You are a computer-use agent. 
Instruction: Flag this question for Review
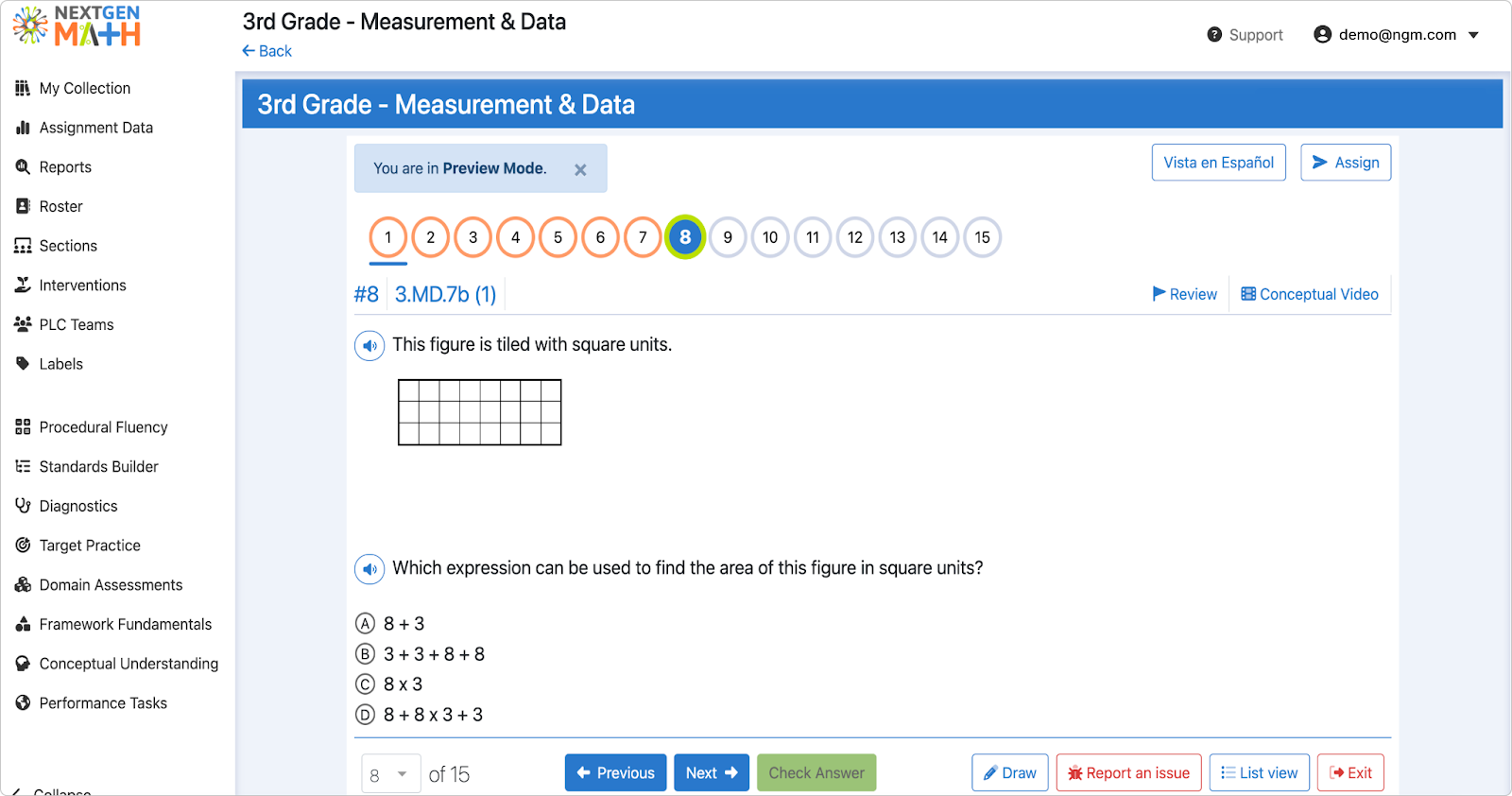(1184, 294)
